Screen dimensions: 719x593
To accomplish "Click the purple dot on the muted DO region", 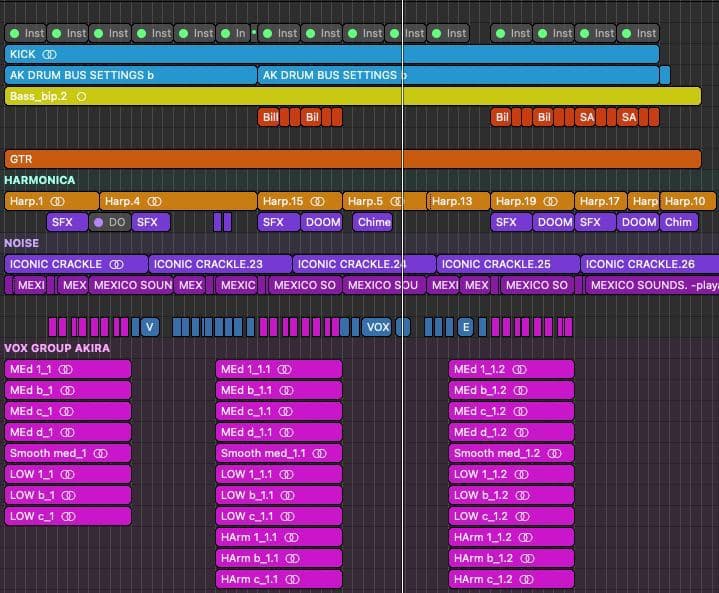I will point(98,222).
